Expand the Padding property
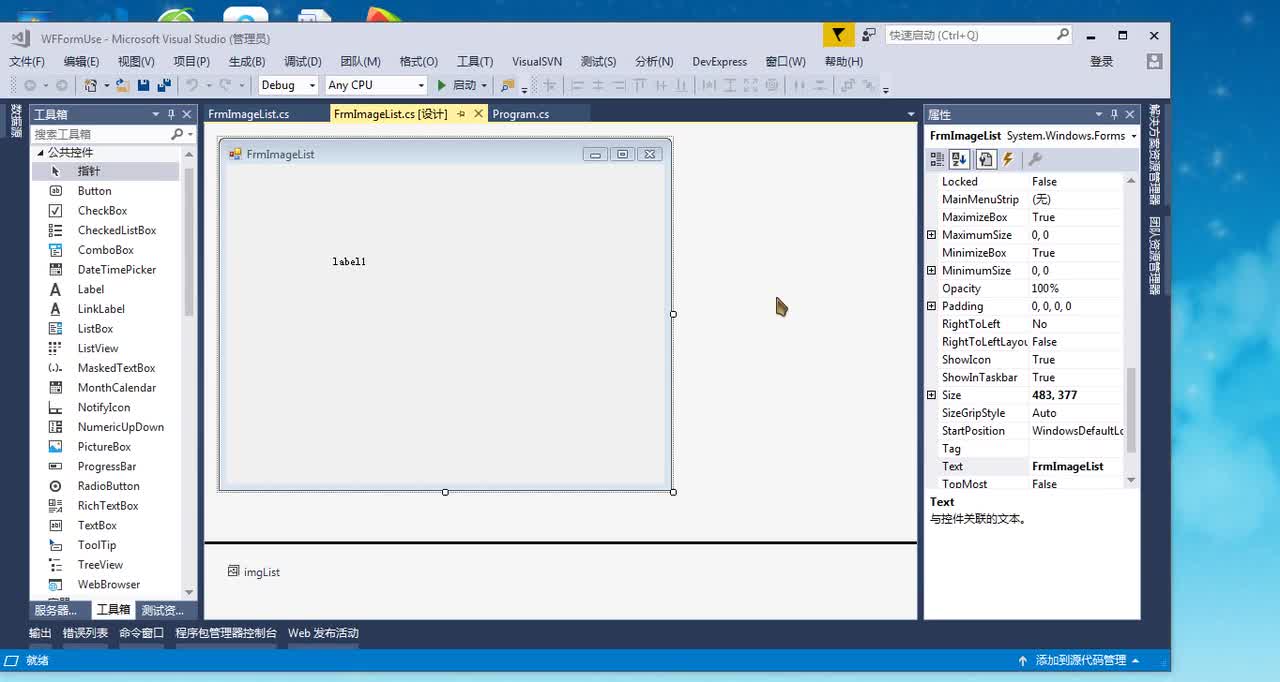Image resolution: width=1280 pixels, height=682 pixels. click(x=931, y=306)
